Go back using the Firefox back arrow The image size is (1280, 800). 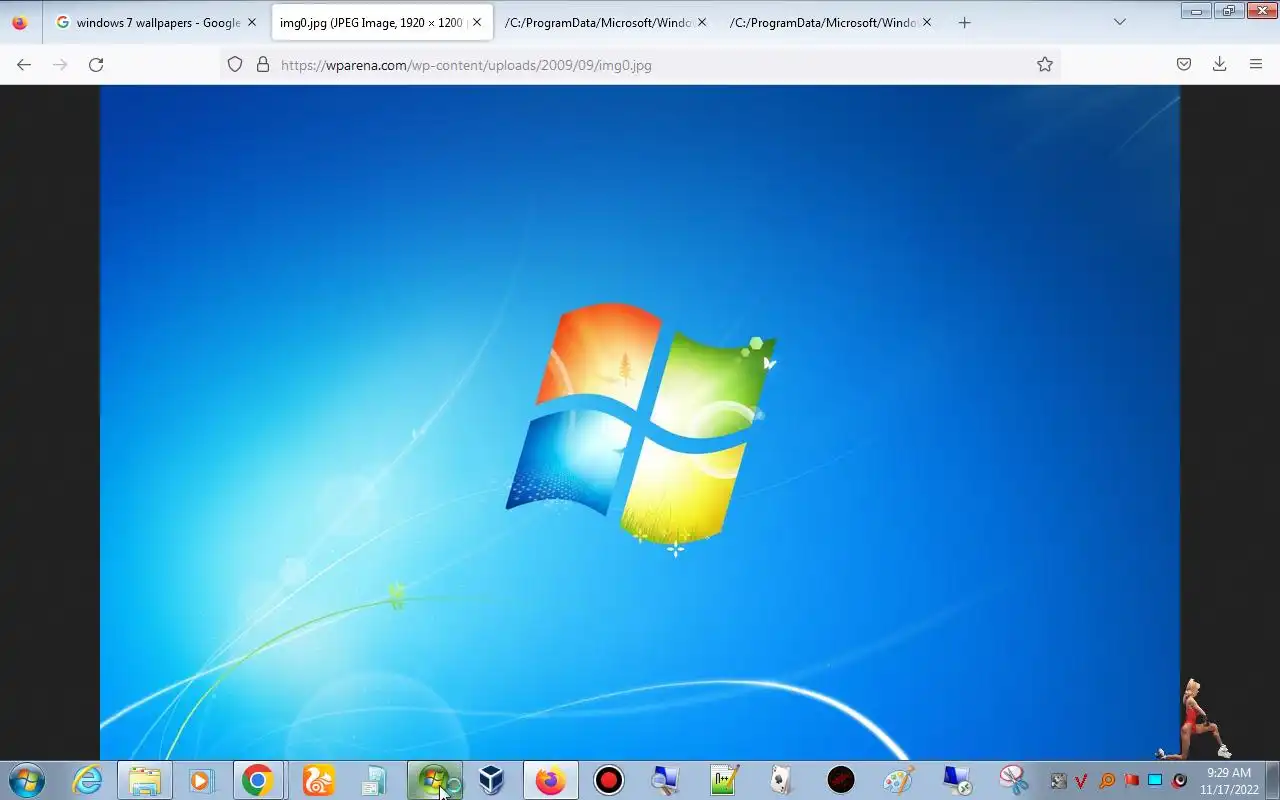pos(24,64)
